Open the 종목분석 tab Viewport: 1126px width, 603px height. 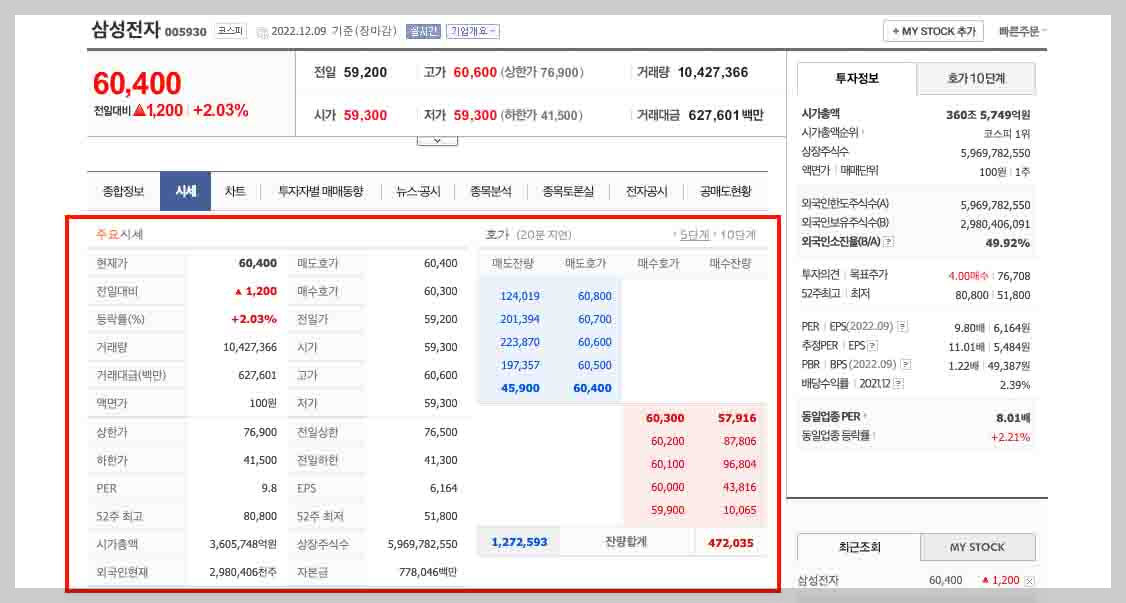(490, 192)
